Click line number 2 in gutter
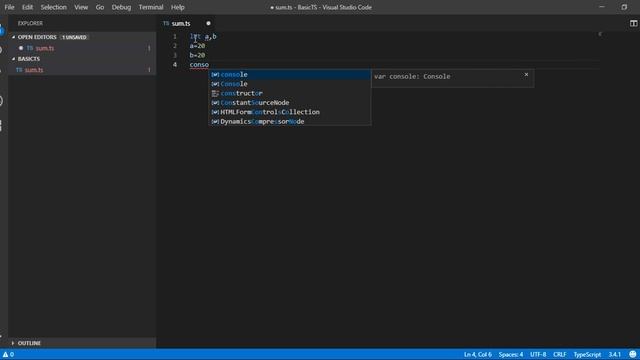The image size is (640, 360). pos(175,46)
